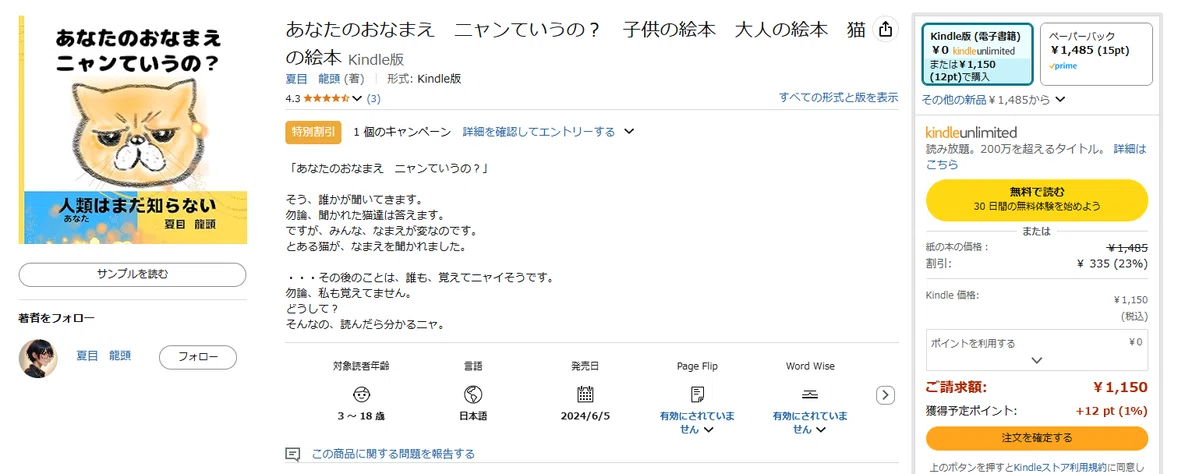
Task: Click the release date calendar icon
Action: point(586,394)
